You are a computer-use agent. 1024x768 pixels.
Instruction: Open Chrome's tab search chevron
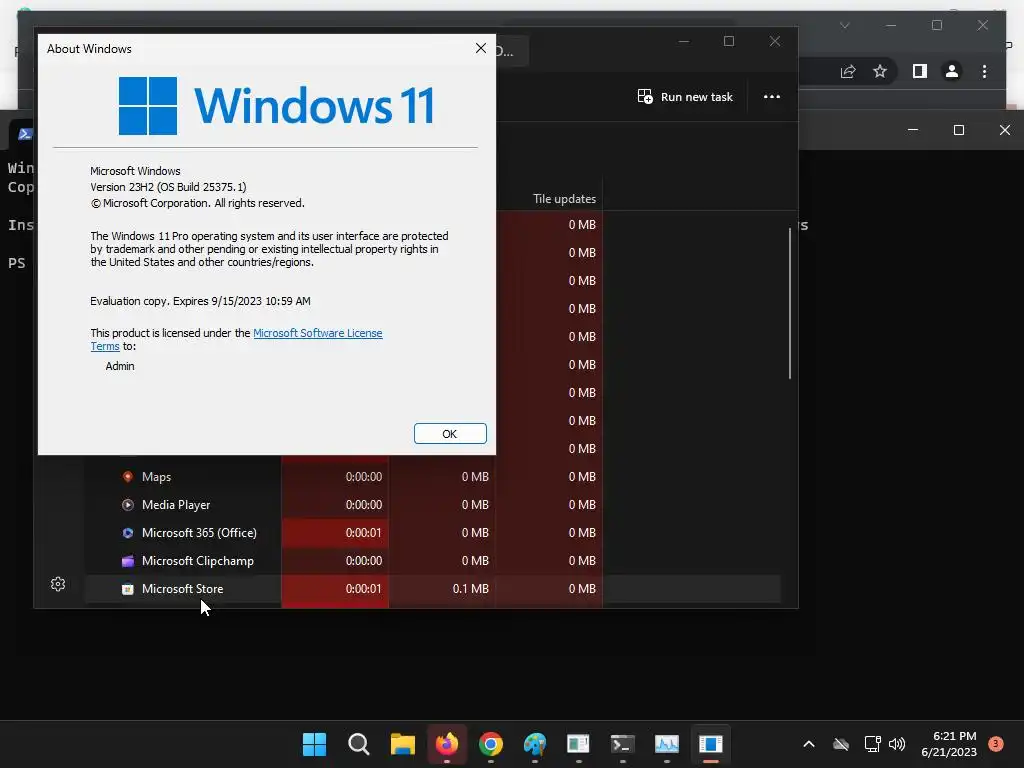coord(844,25)
